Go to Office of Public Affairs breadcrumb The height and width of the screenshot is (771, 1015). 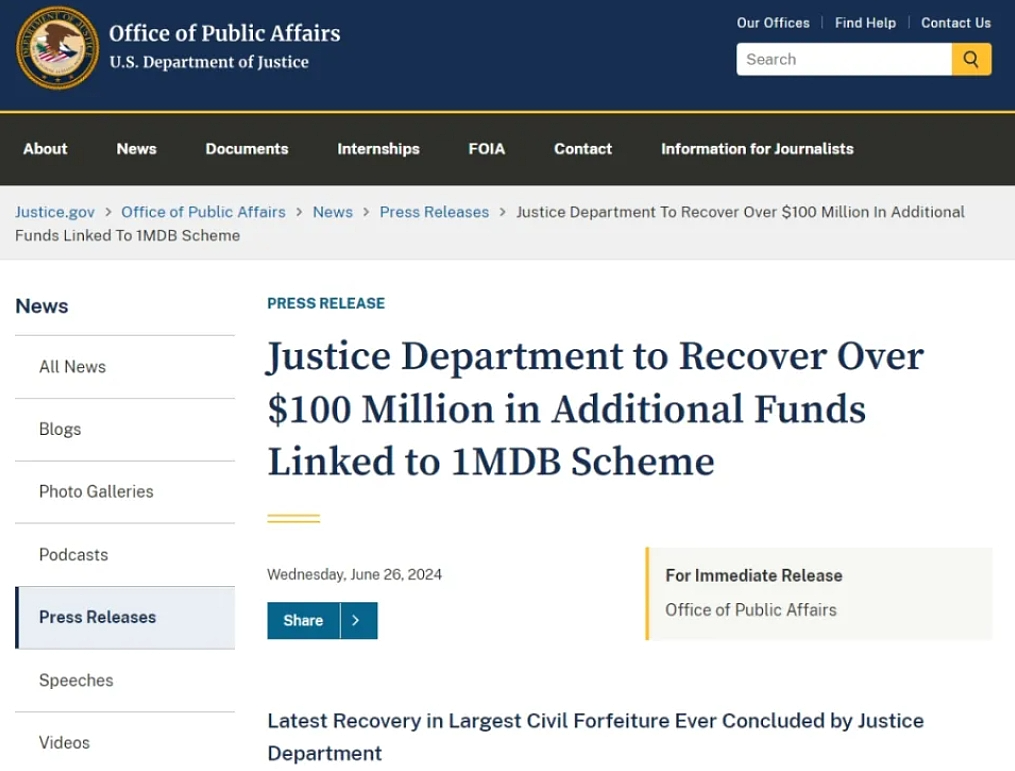[x=203, y=212]
